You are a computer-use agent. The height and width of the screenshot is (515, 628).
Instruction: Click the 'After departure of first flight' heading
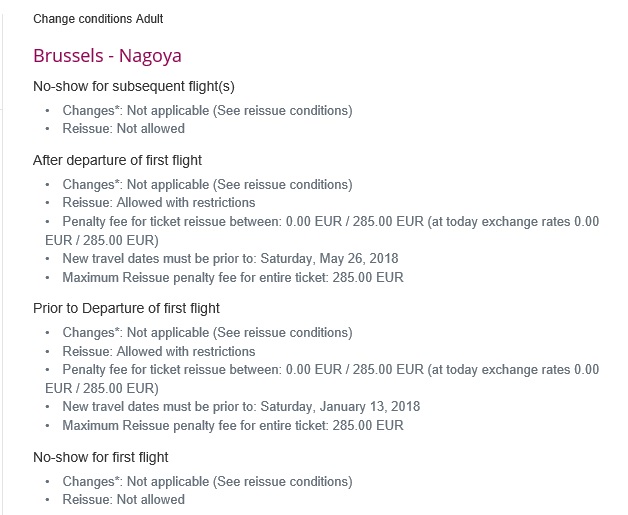(x=117, y=160)
